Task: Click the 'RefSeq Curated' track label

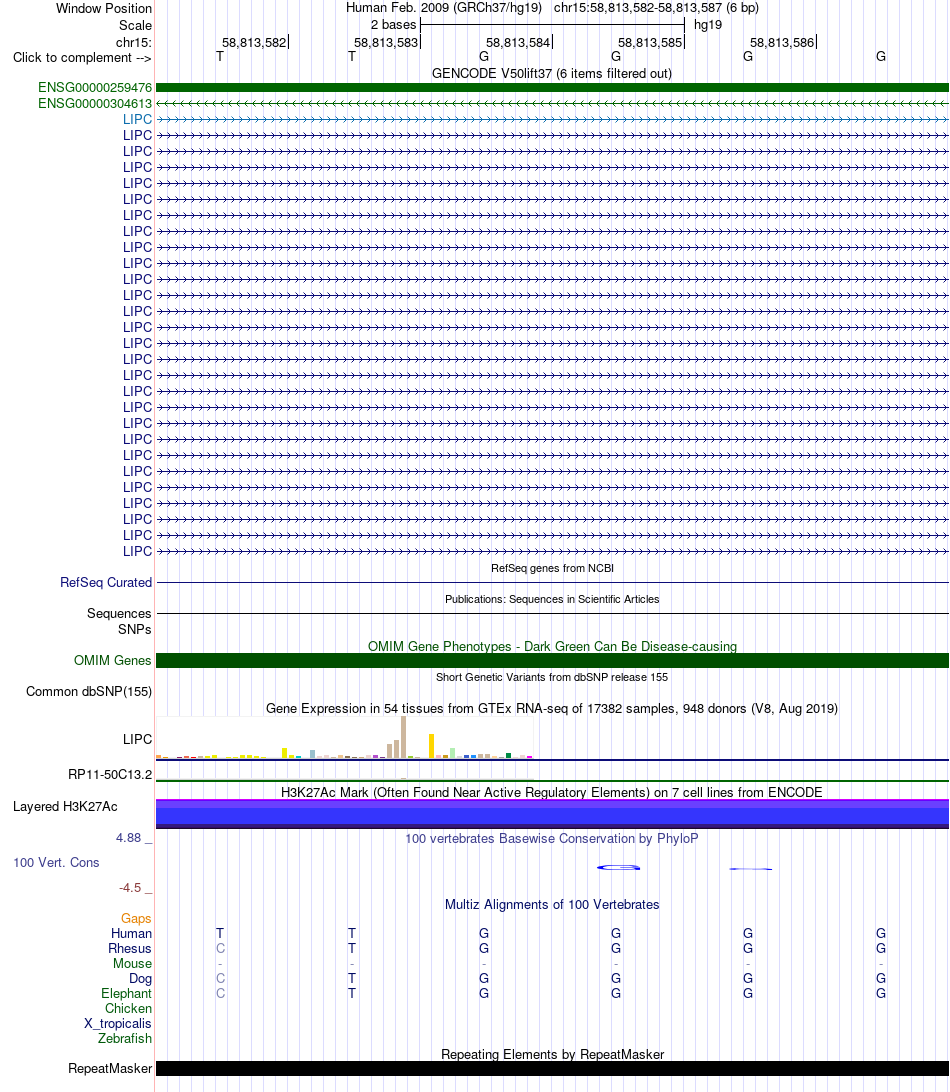Action: tap(106, 583)
